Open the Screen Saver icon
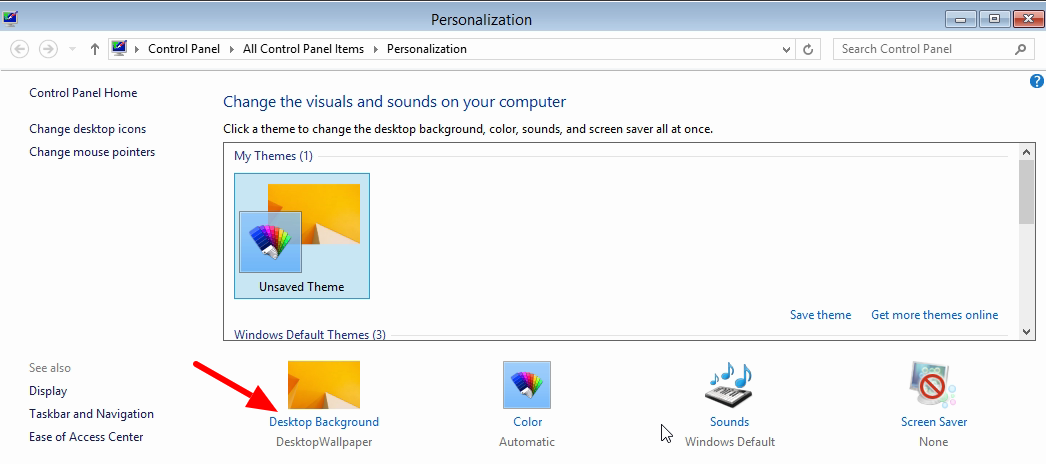This screenshot has height=464, width=1046. click(x=933, y=385)
